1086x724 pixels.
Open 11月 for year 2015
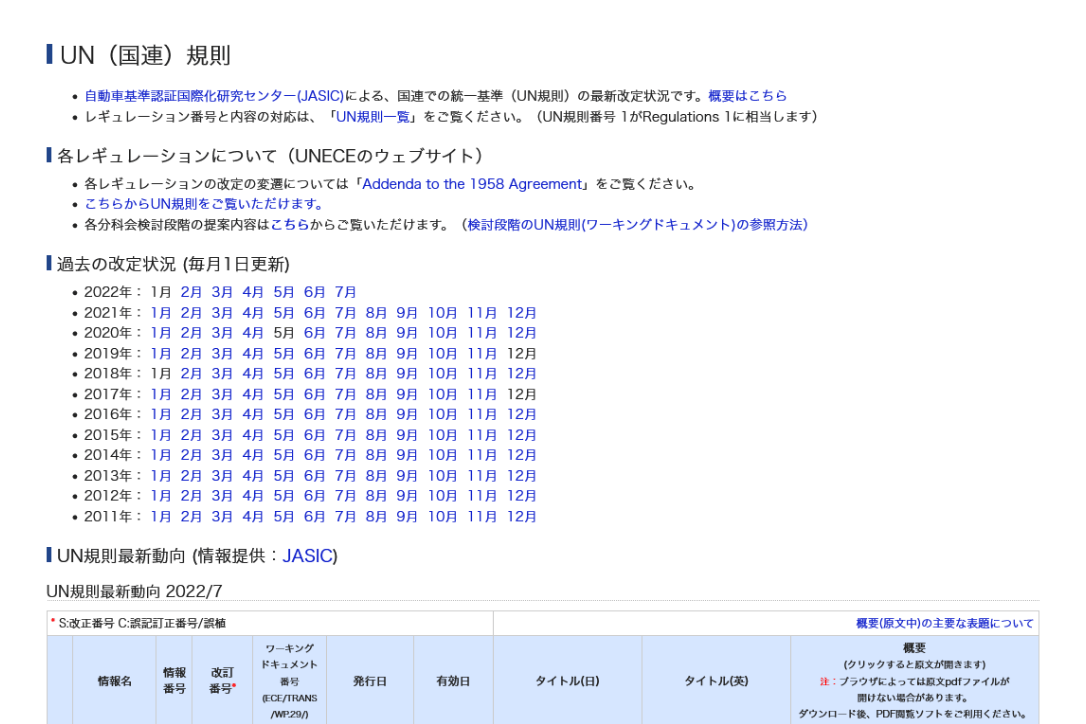point(482,435)
